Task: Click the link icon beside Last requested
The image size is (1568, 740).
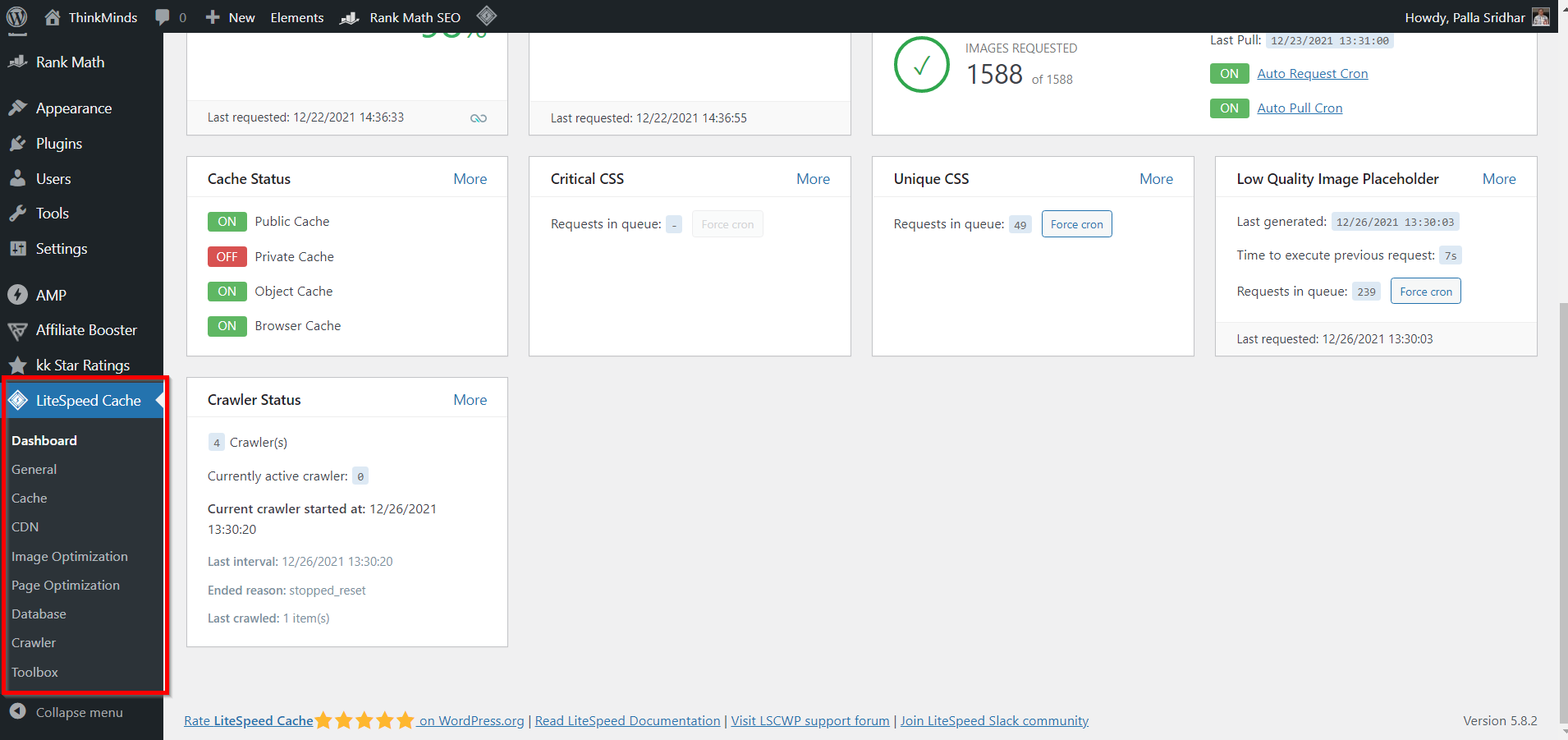Action: click(x=479, y=118)
